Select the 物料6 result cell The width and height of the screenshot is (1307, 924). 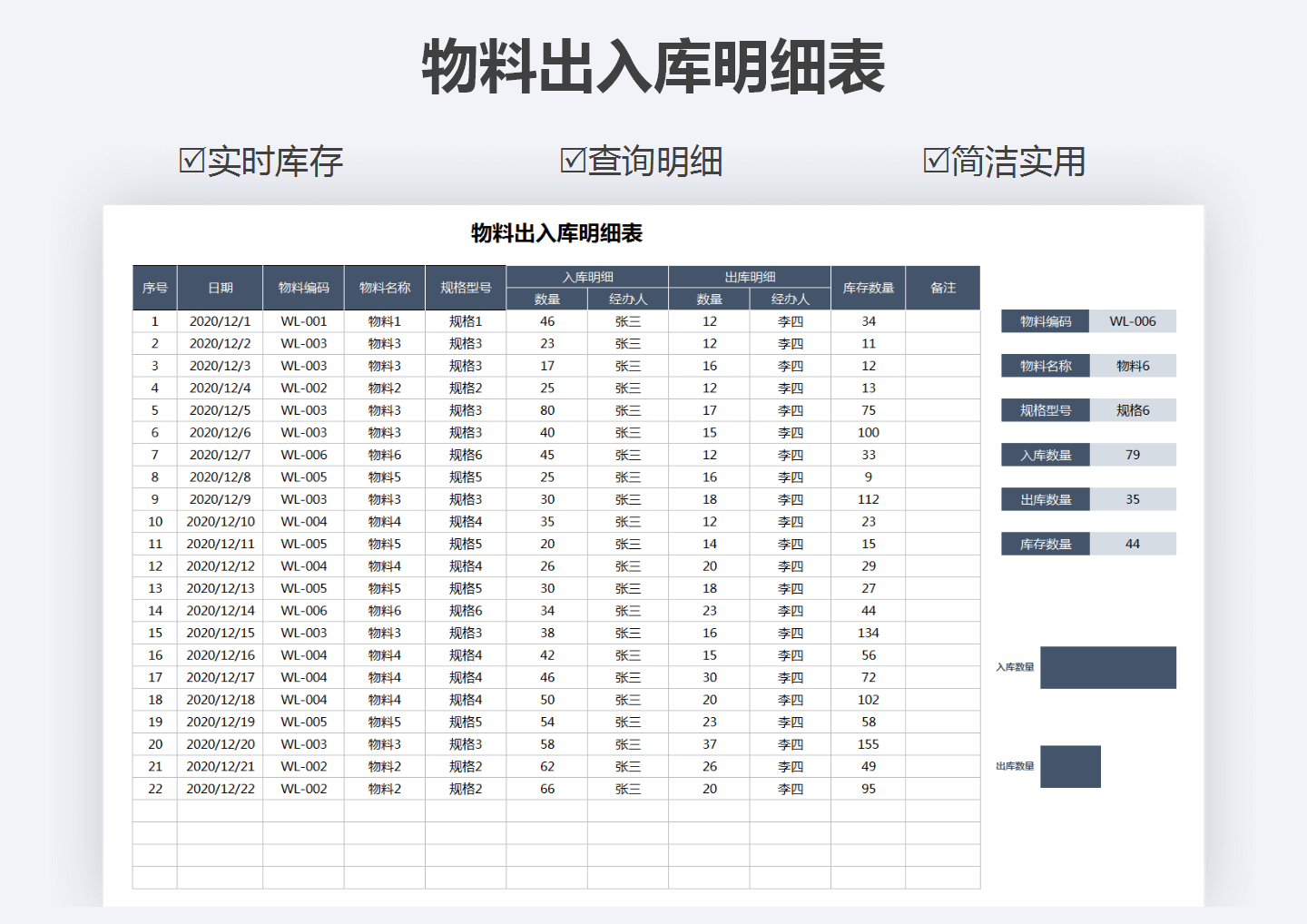1132,365
